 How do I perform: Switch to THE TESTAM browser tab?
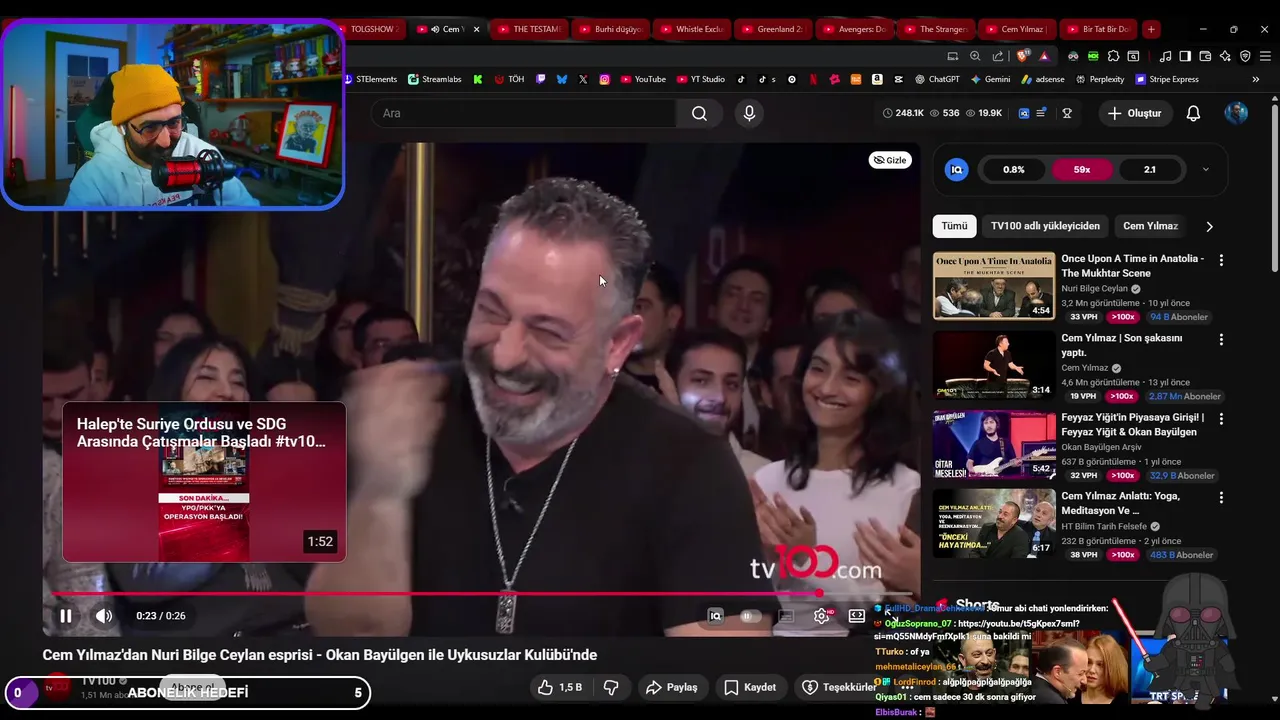pyautogui.click(x=529, y=29)
